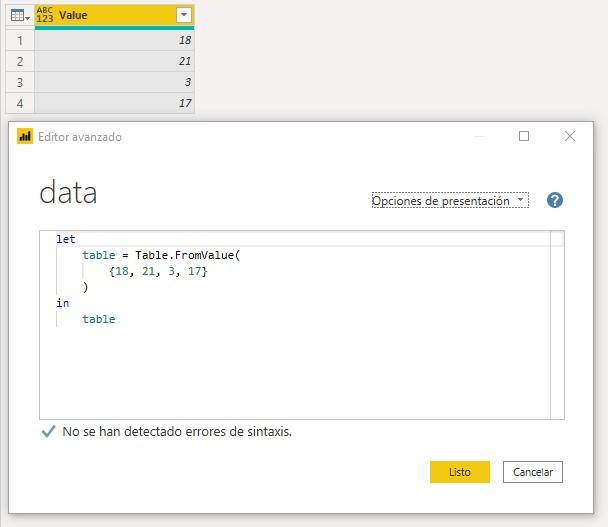608x527 pixels.
Task: Click the list {18, 21, 3, 17} in code
Action: coord(158,271)
